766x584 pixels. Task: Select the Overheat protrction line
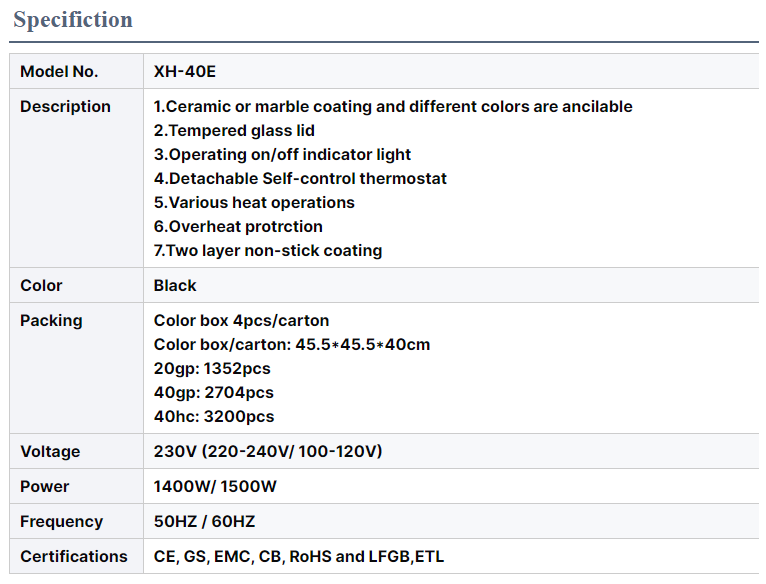[238, 227]
